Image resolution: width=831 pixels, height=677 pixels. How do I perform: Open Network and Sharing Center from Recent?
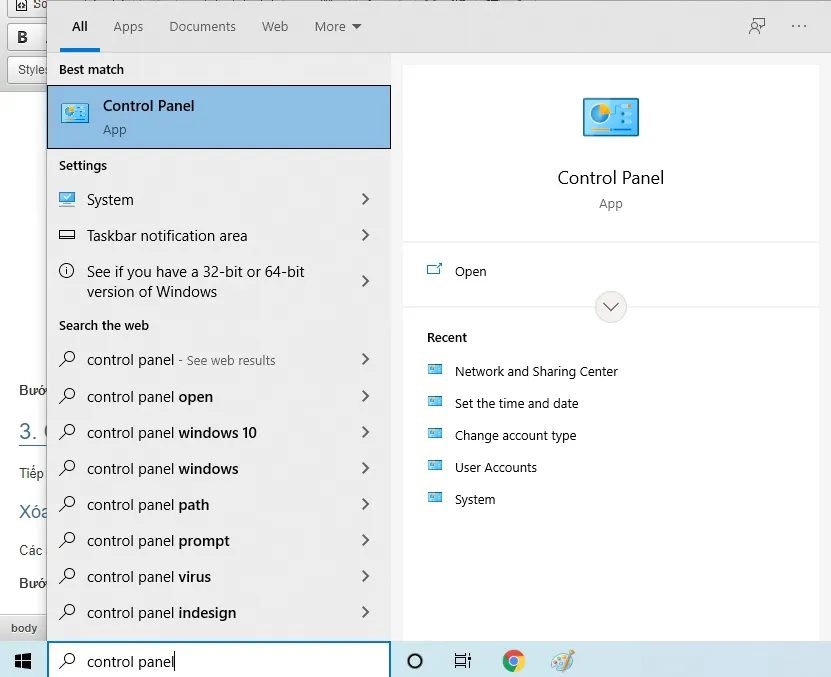pos(534,371)
